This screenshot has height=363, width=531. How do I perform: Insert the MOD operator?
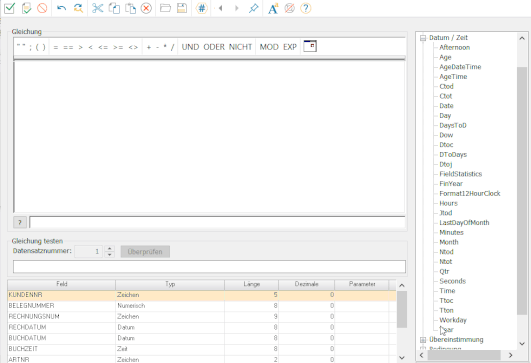pos(269,47)
